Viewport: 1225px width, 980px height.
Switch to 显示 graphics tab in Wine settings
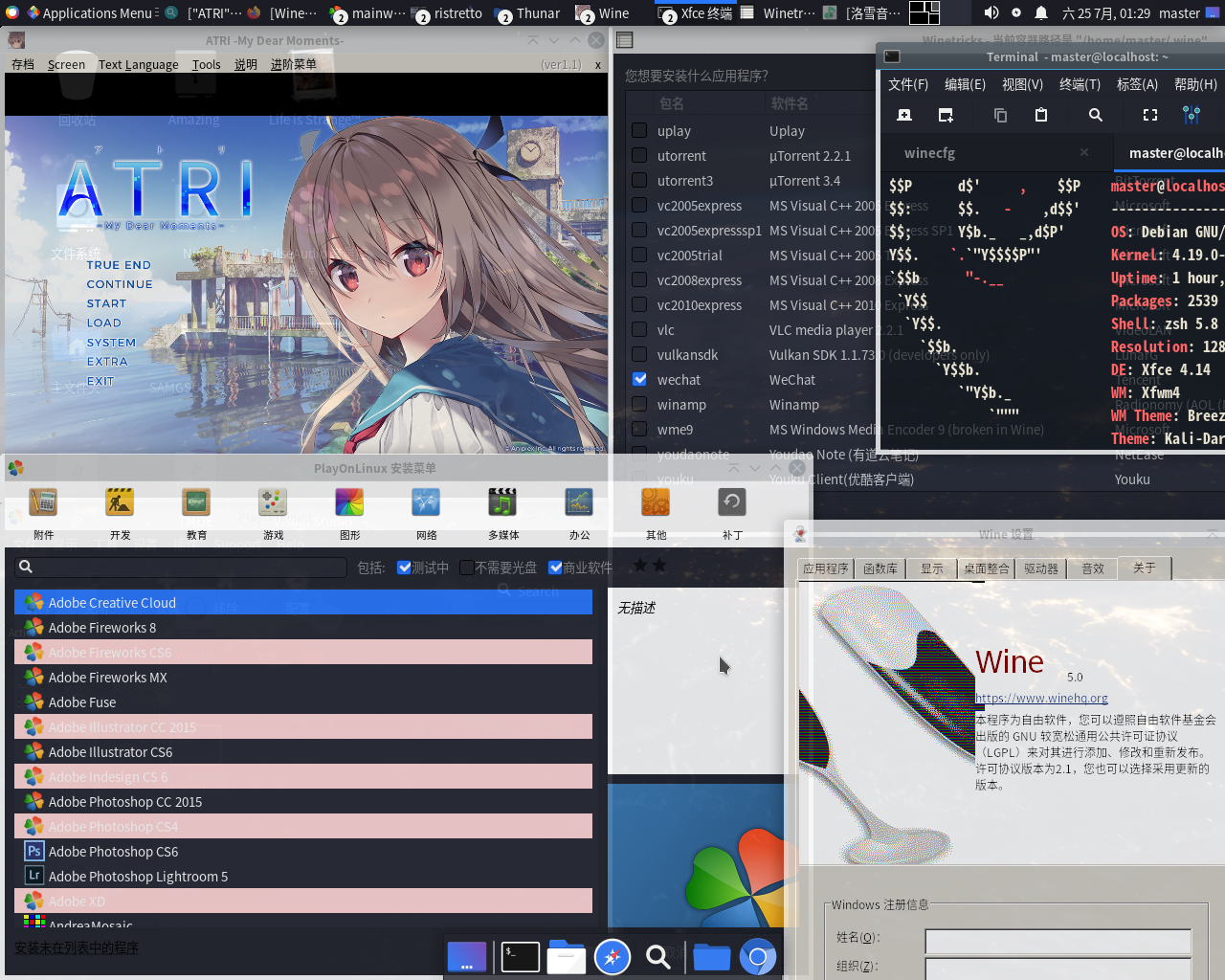click(x=932, y=568)
